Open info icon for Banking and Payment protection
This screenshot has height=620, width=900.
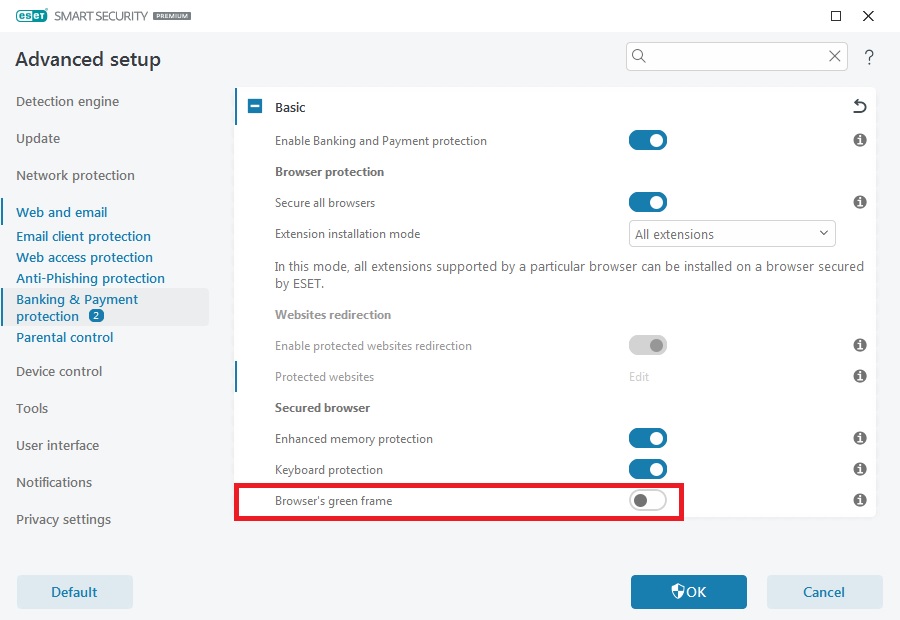tap(859, 140)
